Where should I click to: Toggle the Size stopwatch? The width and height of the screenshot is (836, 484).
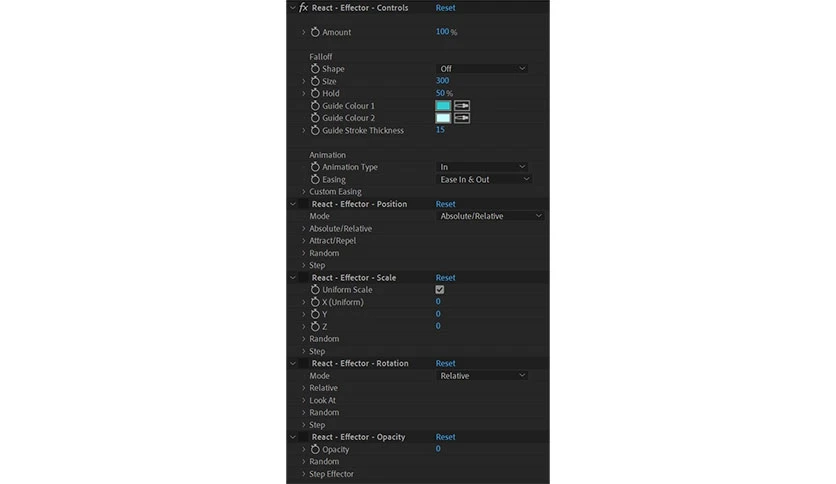pyautogui.click(x=315, y=81)
